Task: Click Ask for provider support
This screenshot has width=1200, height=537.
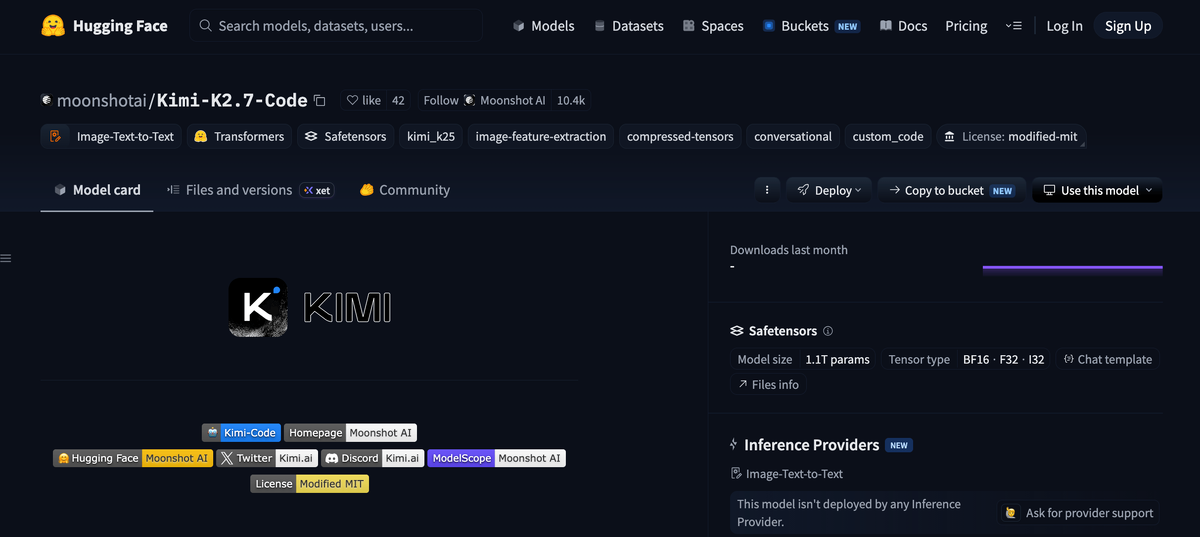Action: 1079,513
